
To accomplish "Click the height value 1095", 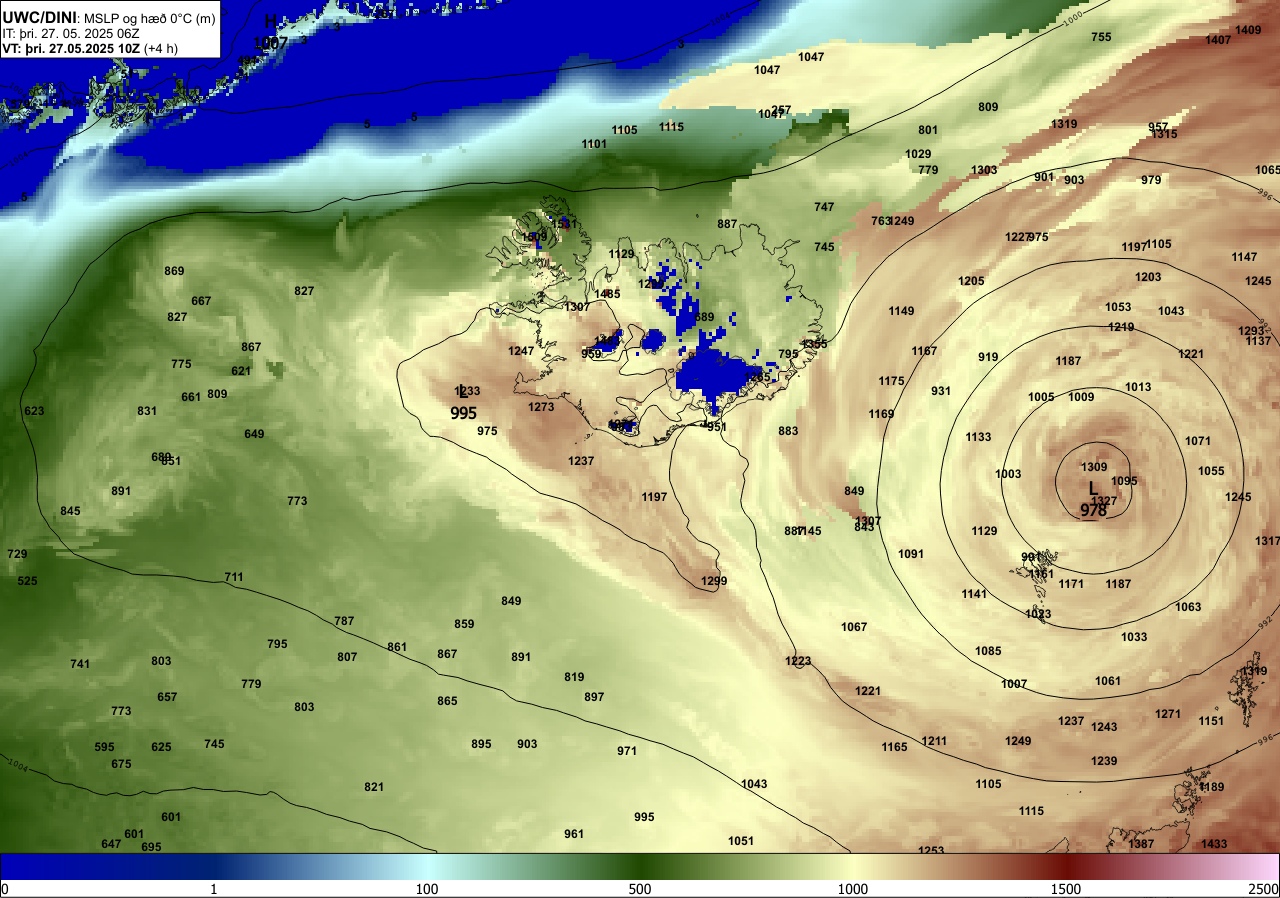I will [x=1124, y=481].
